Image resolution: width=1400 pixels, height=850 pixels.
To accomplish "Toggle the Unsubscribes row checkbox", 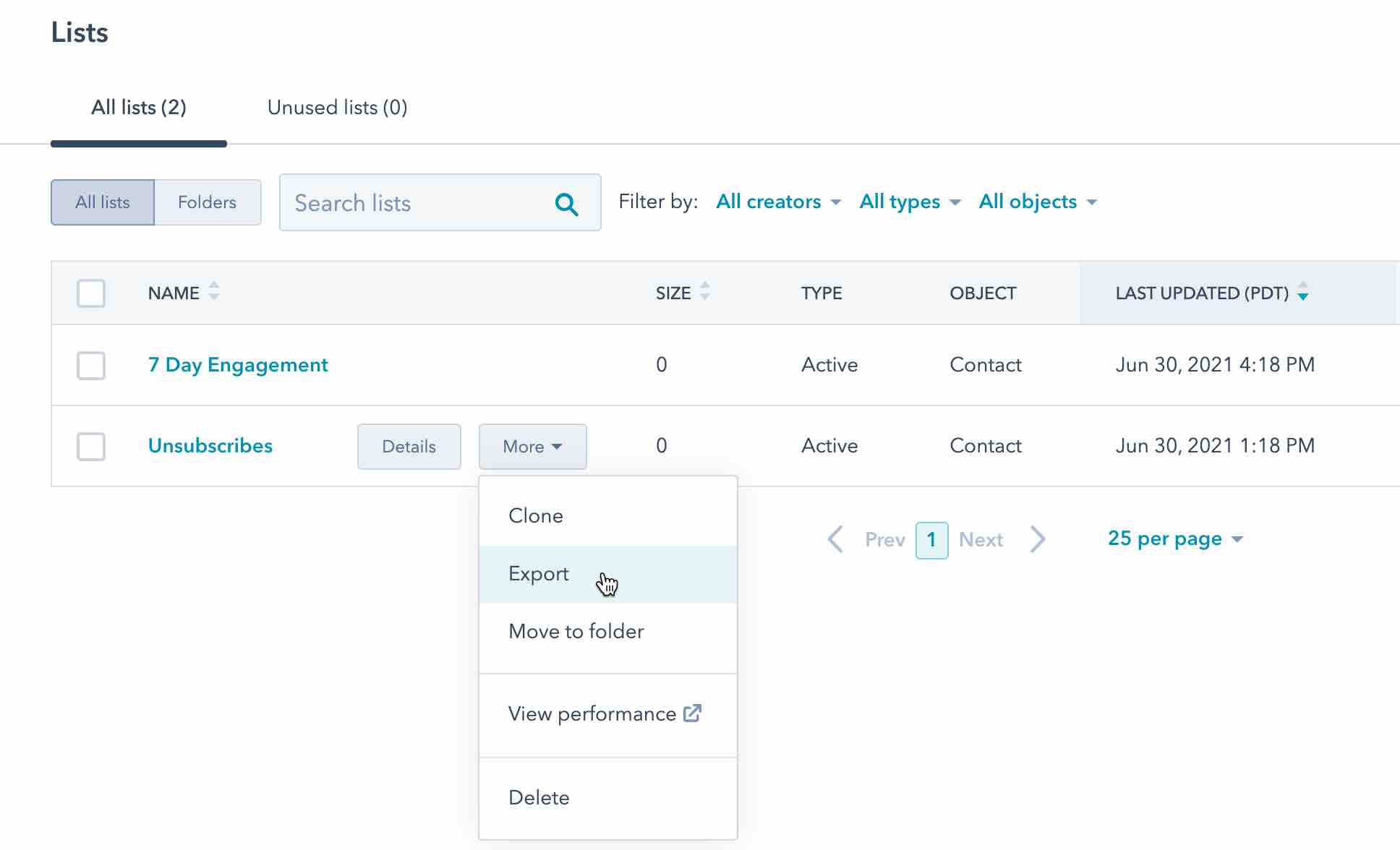I will pyautogui.click(x=91, y=446).
